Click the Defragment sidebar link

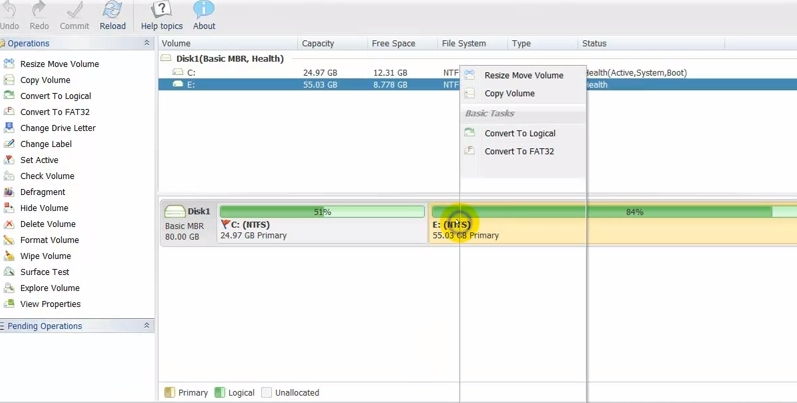pyautogui.click(x=43, y=192)
